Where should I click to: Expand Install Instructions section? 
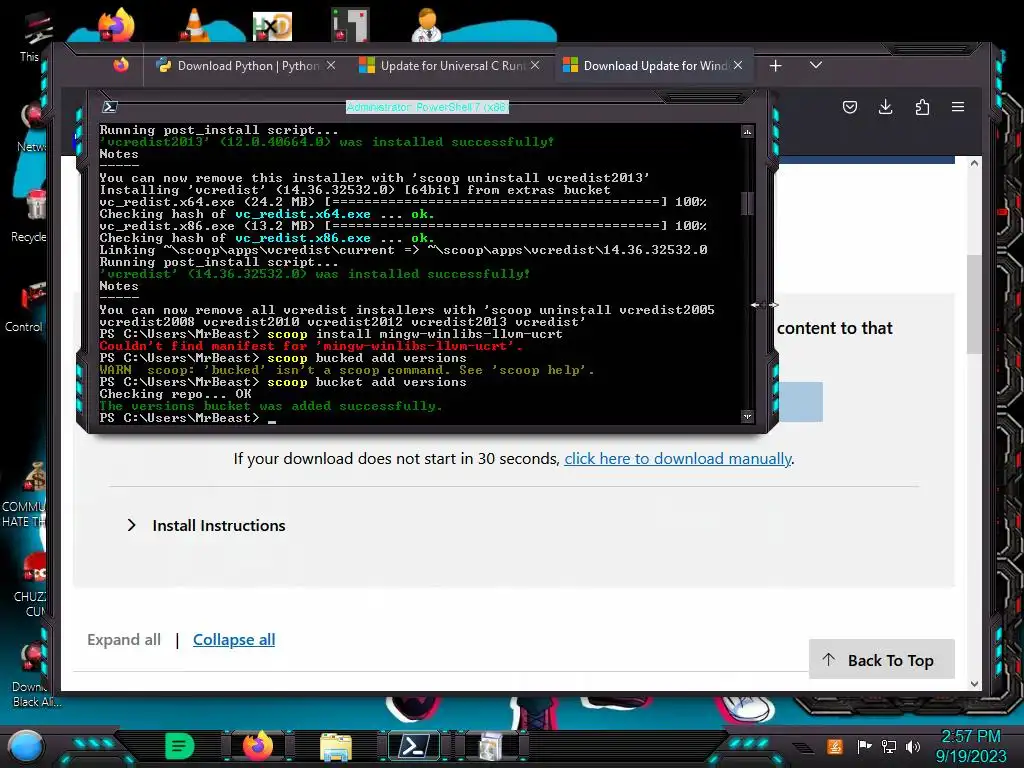206,526
